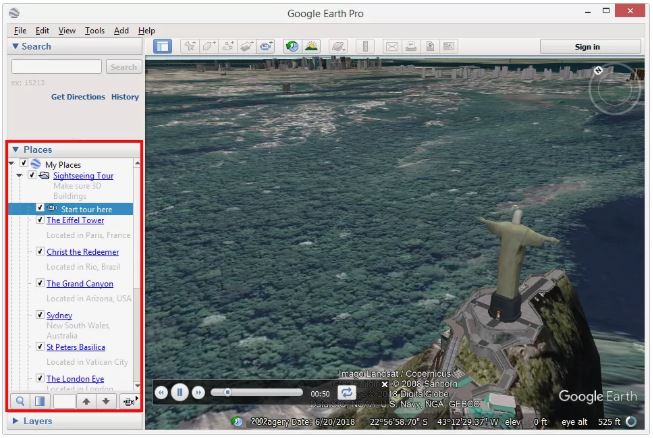The width and height of the screenshot is (653, 438).
Task: Click the view in Google Maps icon
Action: pos(449,46)
